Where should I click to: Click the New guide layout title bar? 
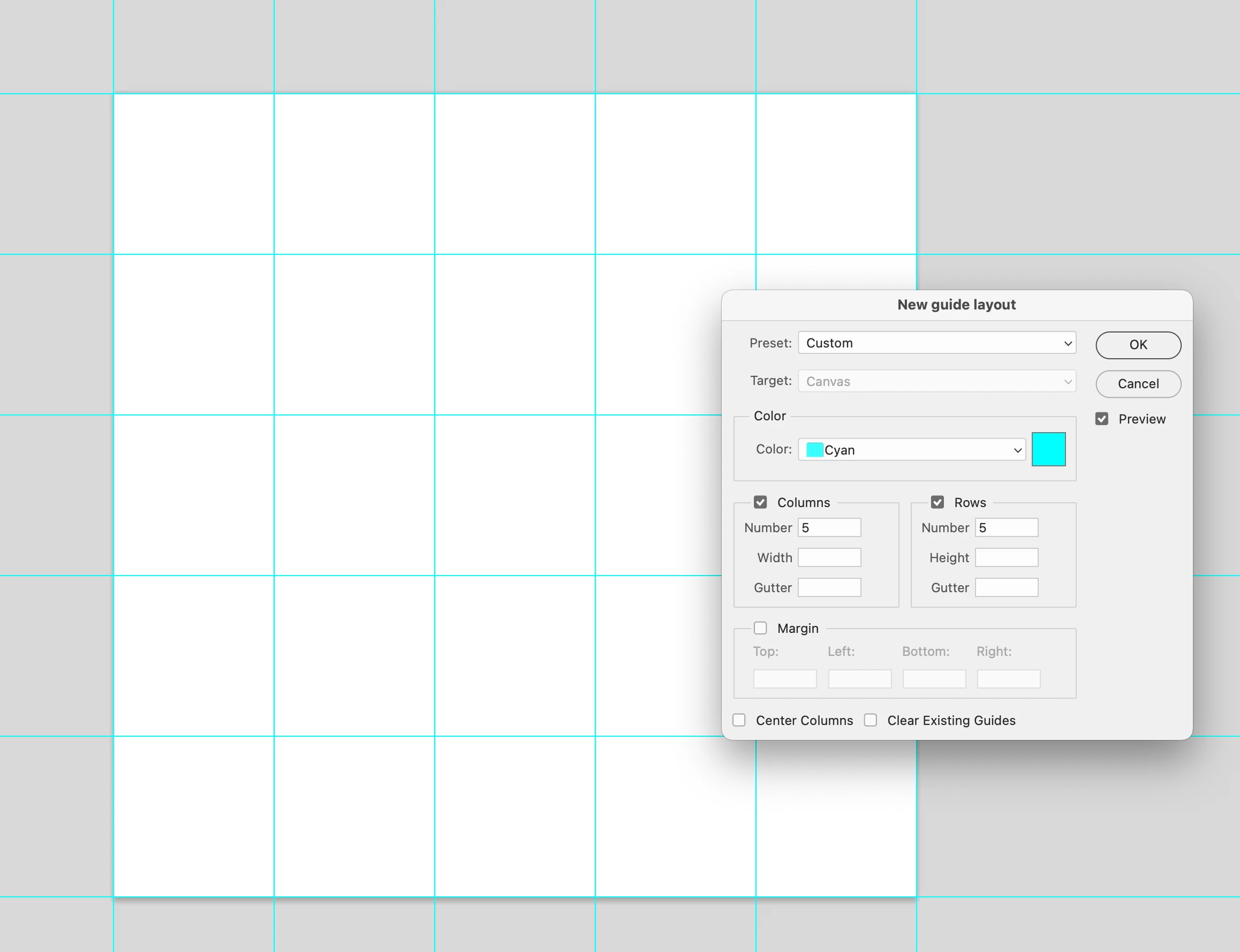tap(957, 305)
